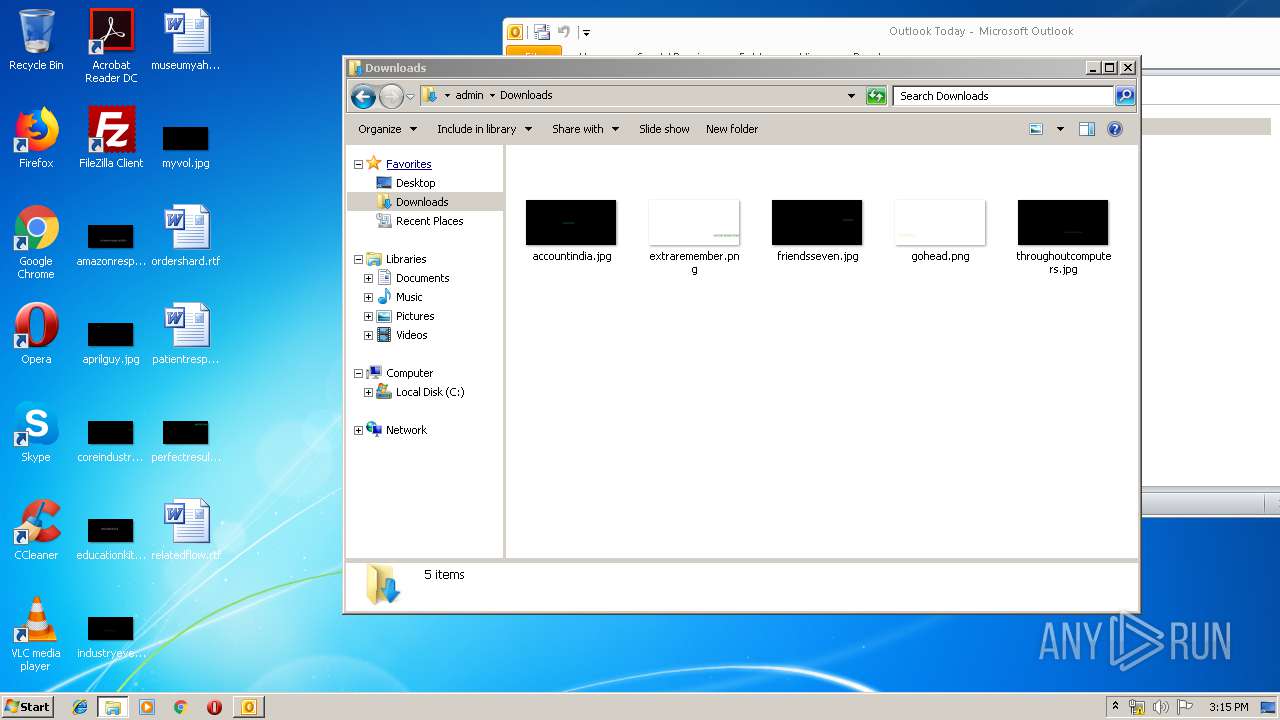Switch to Outlook via taskbar button
Screen dimensions: 1280x720
(x=248, y=707)
